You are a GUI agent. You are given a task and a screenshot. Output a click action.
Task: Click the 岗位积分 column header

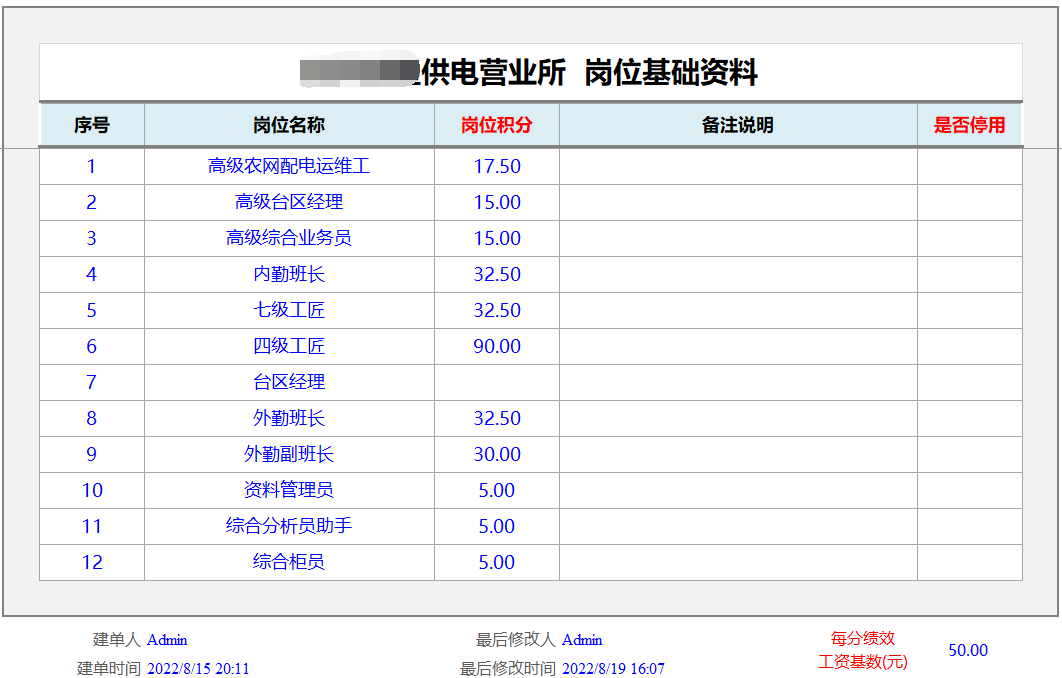tap(496, 125)
